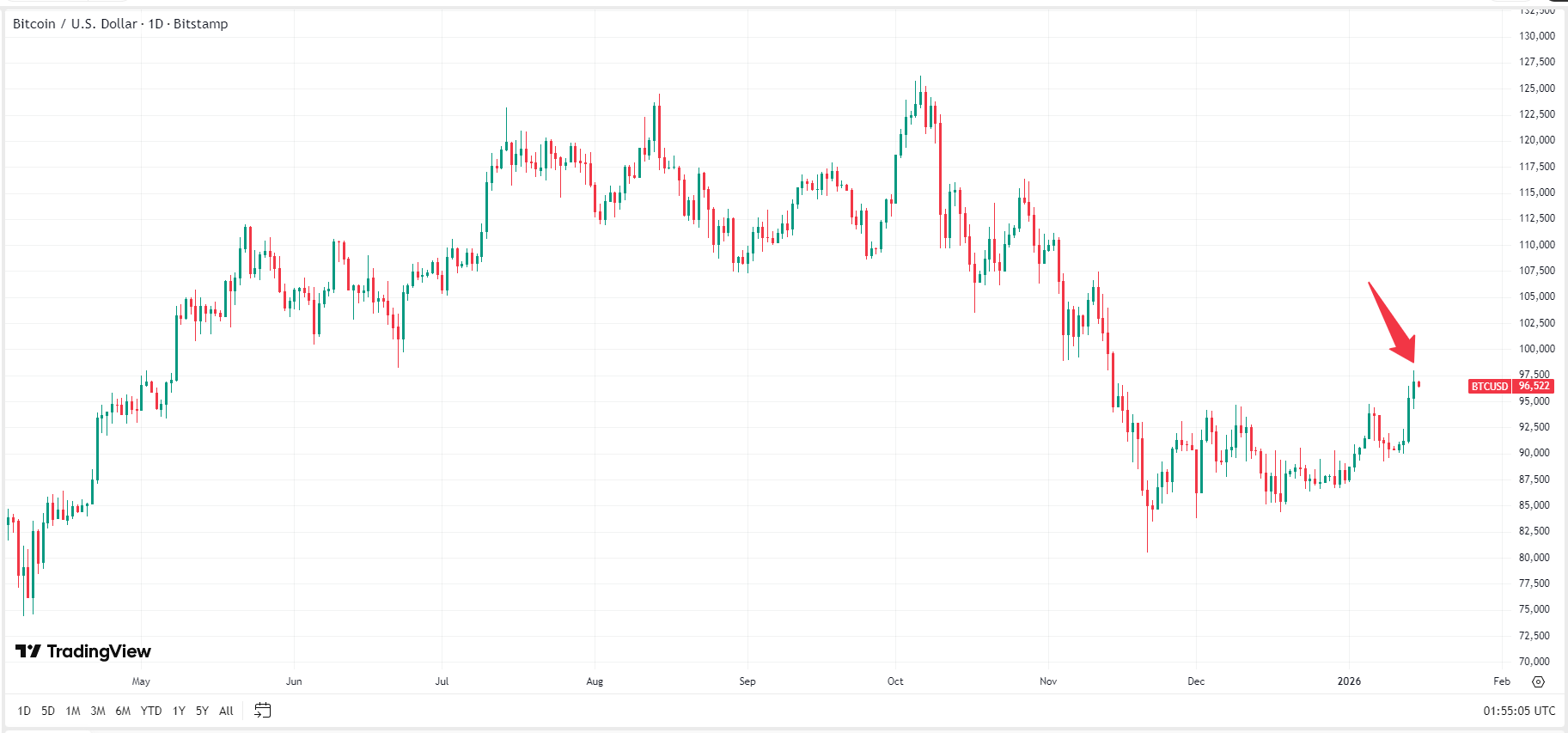The height and width of the screenshot is (733, 1568).
Task: Click the 'Go to date' calendar icon
Action: pyautogui.click(x=263, y=711)
